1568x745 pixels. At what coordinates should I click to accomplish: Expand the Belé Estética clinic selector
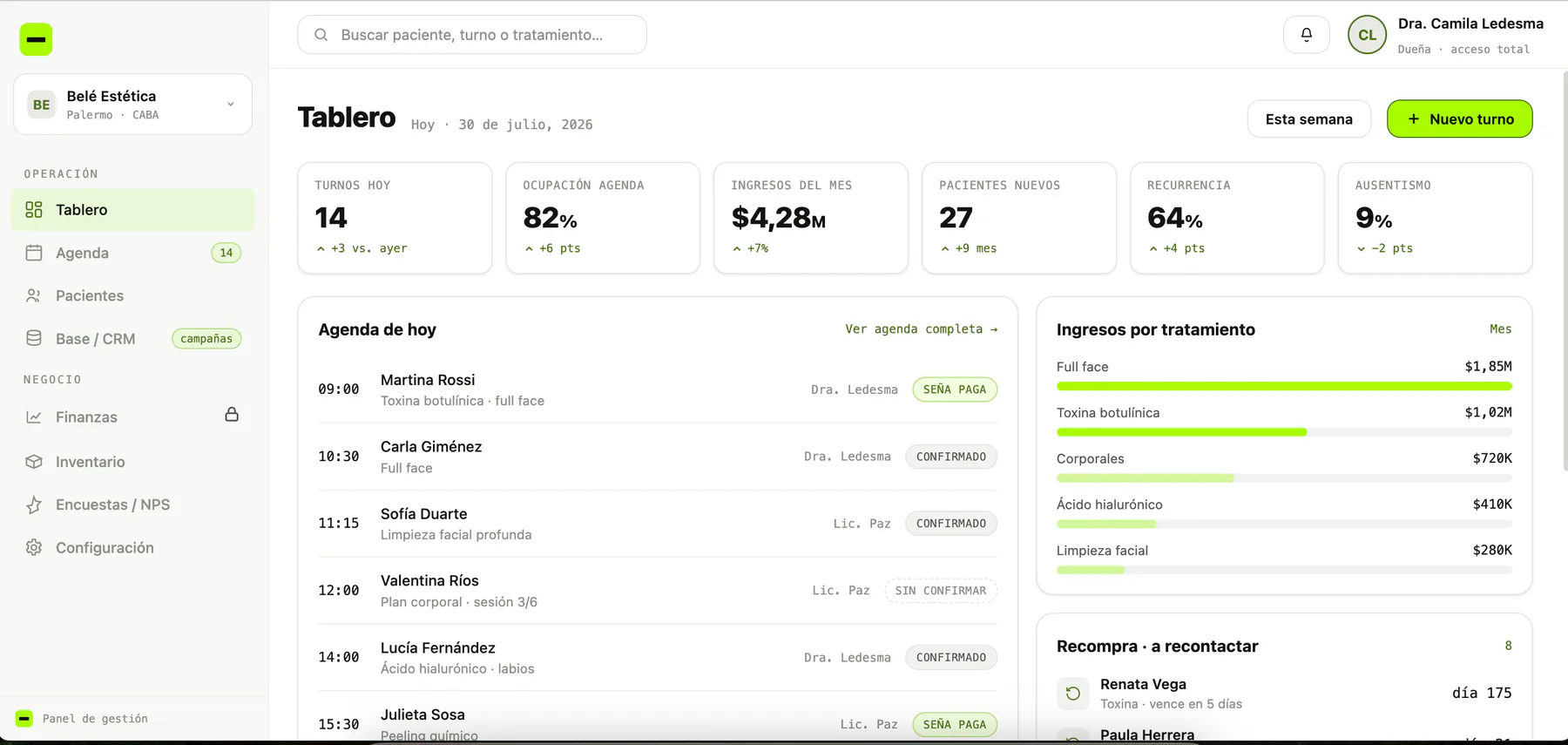[132, 105]
